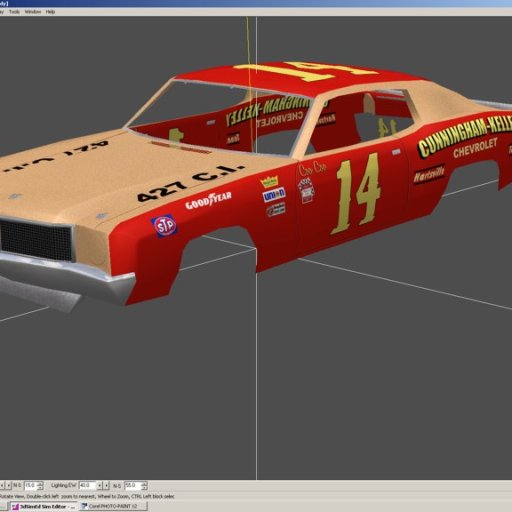The image size is (512, 512).
Task: Open the Tools menu
Action: (14, 12)
